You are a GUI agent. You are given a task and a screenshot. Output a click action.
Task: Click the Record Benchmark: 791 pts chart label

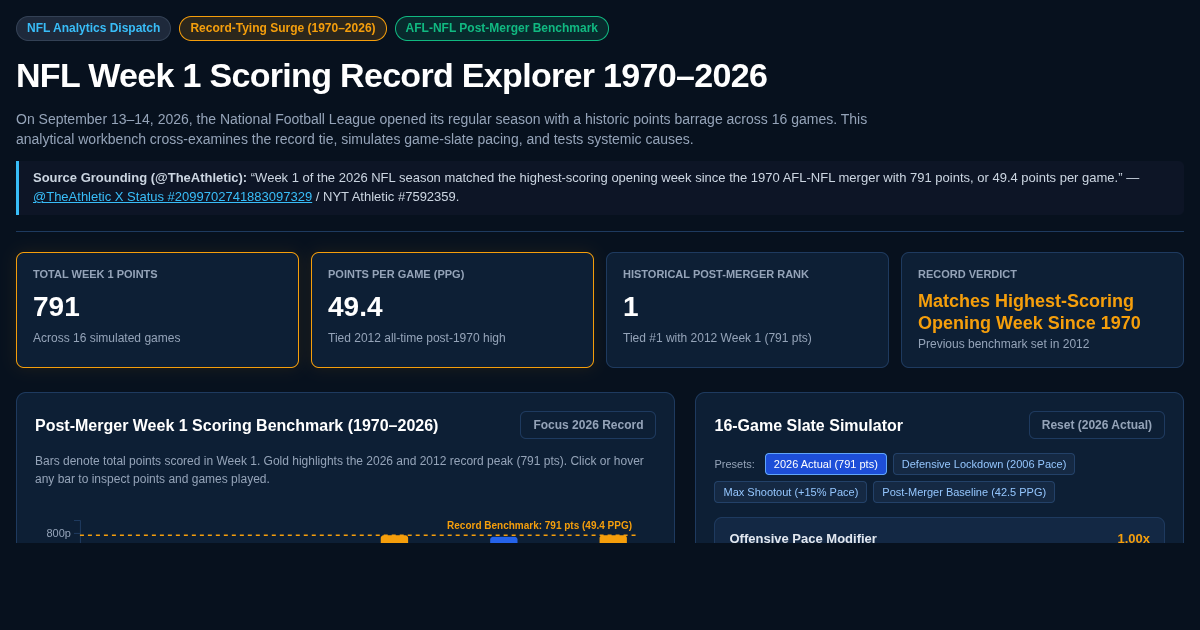539,526
